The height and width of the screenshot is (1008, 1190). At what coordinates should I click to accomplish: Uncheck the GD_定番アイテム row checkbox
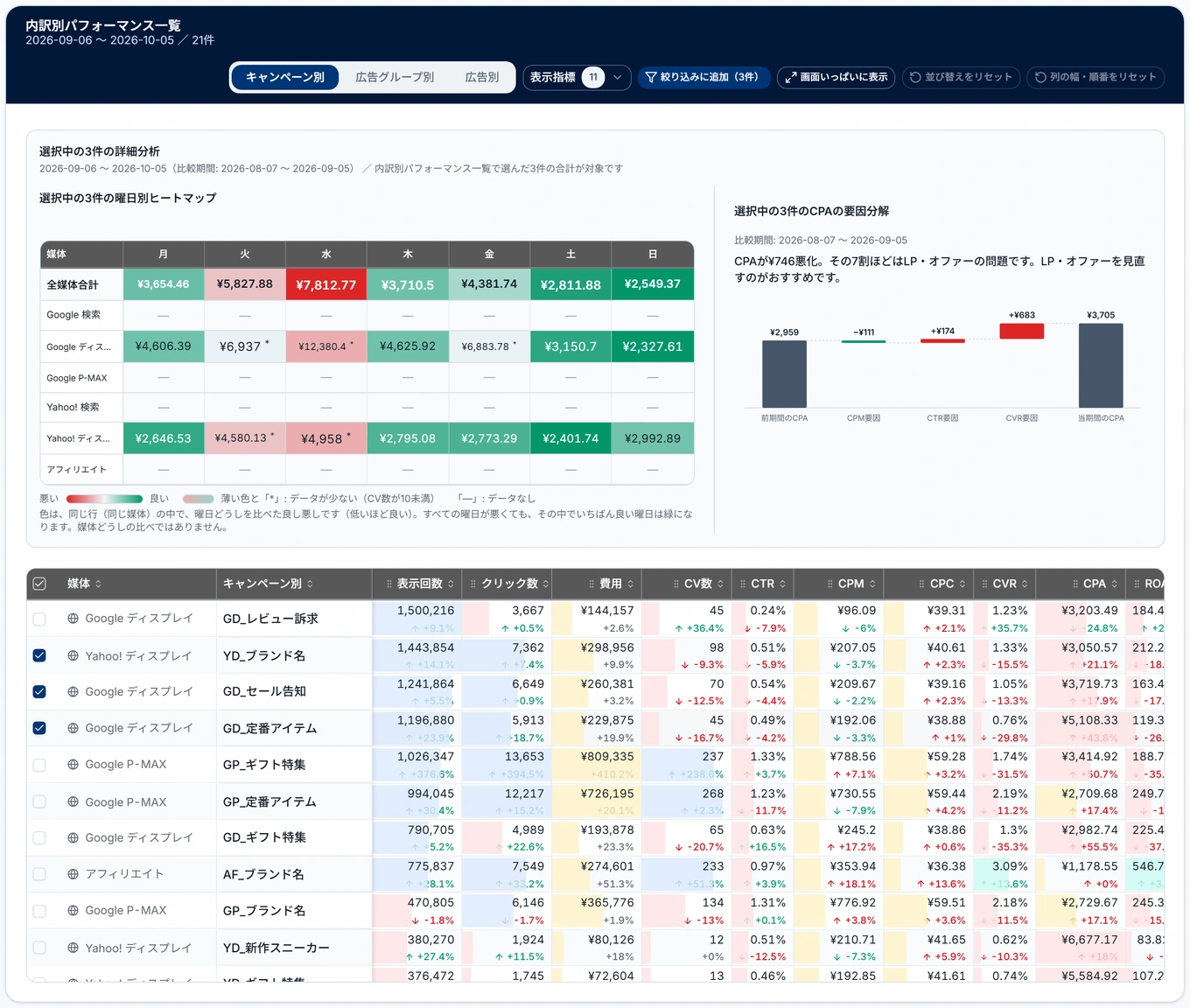coord(39,728)
